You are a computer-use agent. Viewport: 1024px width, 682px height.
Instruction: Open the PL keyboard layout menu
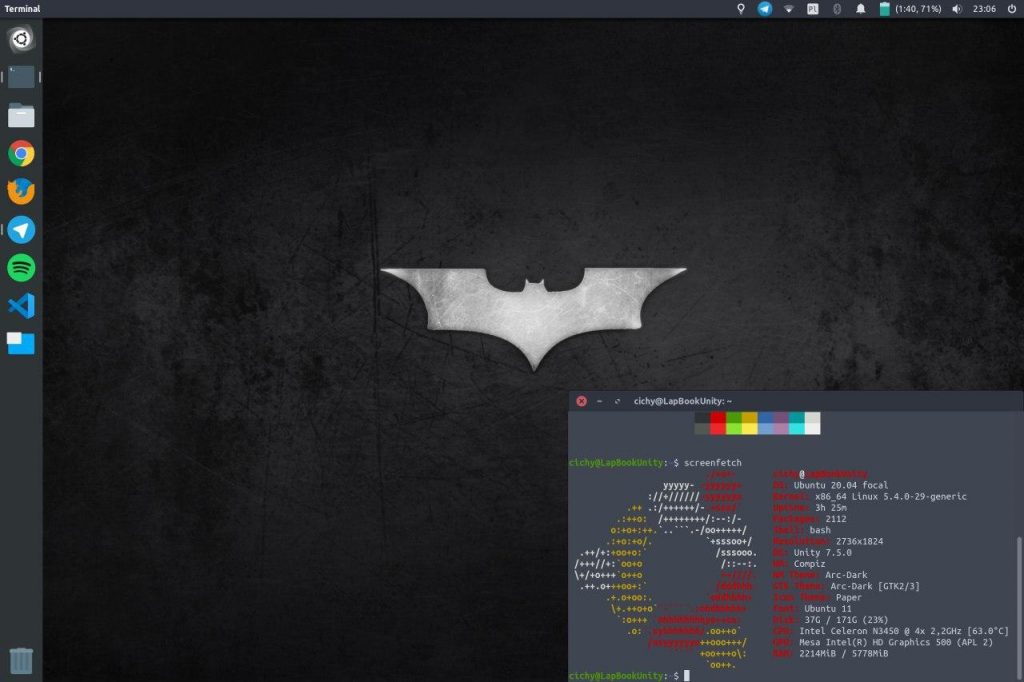click(813, 9)
